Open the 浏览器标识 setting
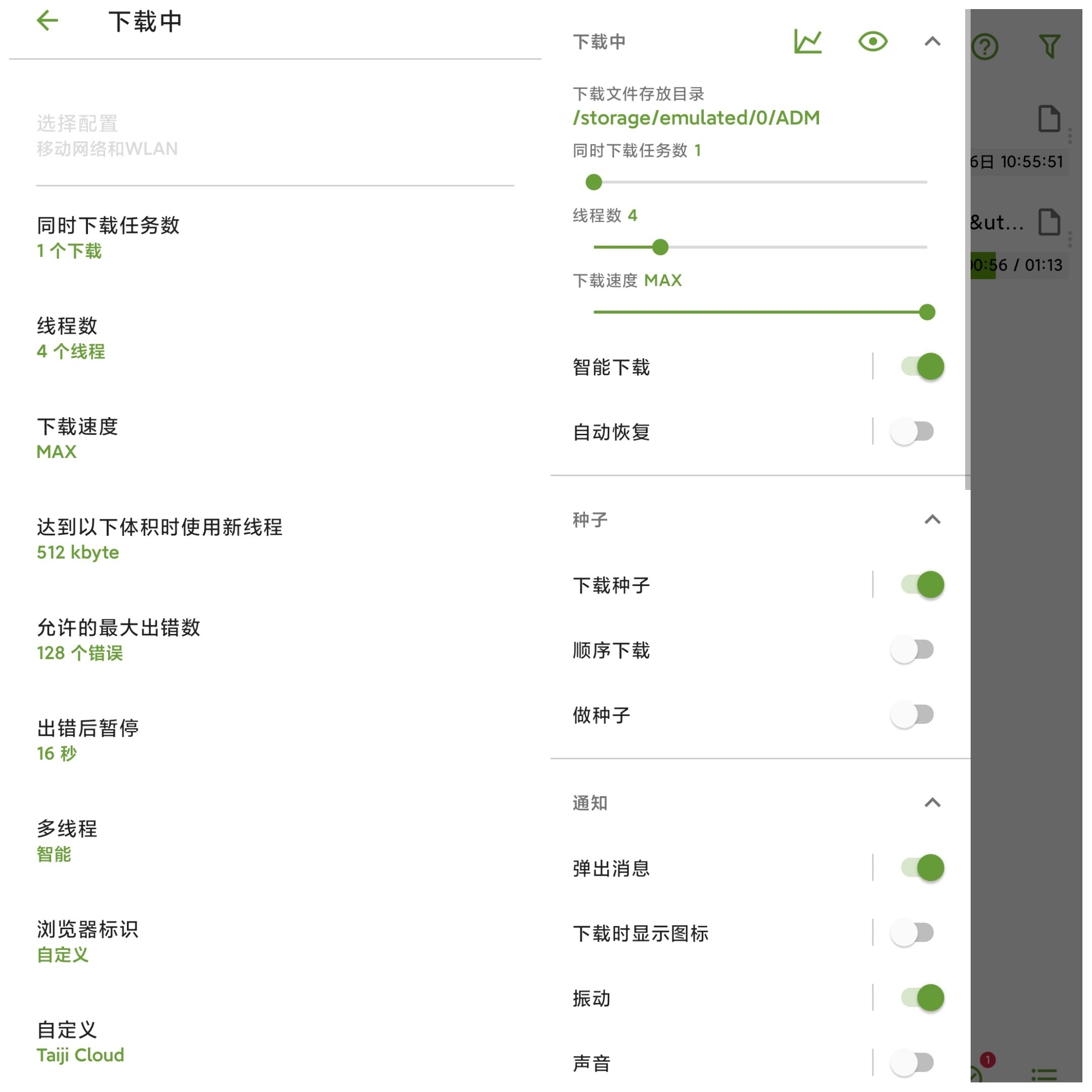This screenshot has height=1092, width=1092. pos(278,949)
